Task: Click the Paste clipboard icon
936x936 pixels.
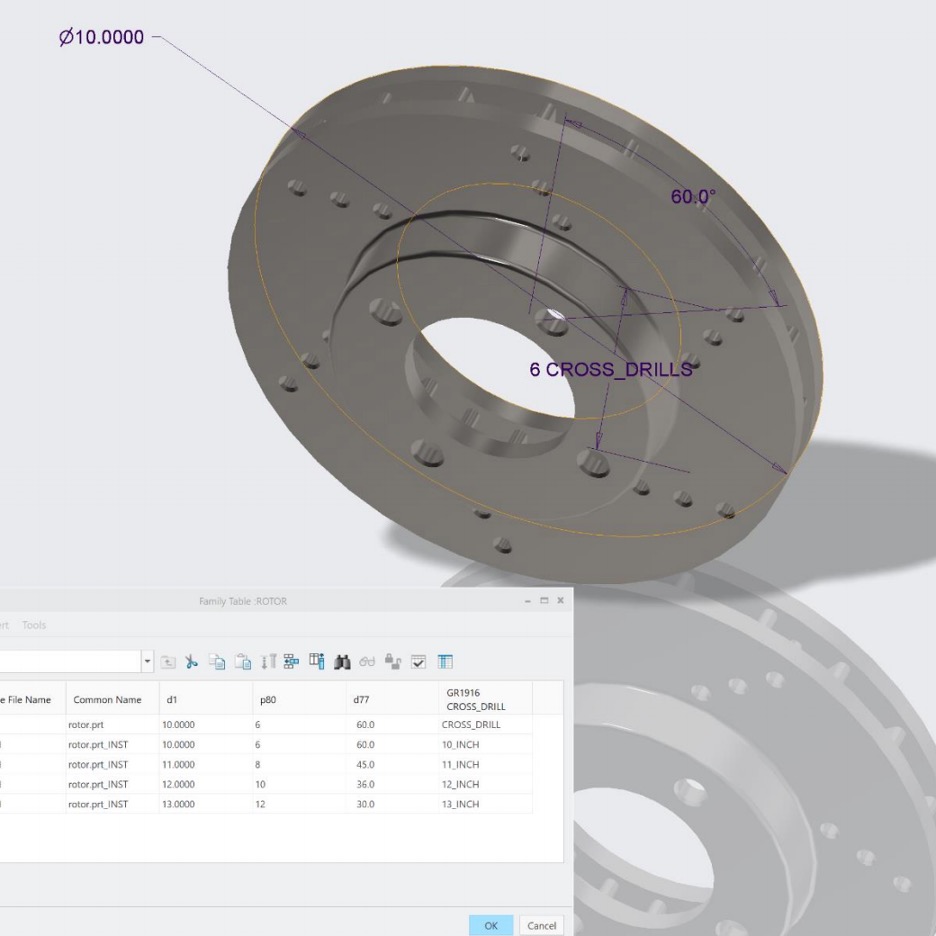Action: [242, 661]
